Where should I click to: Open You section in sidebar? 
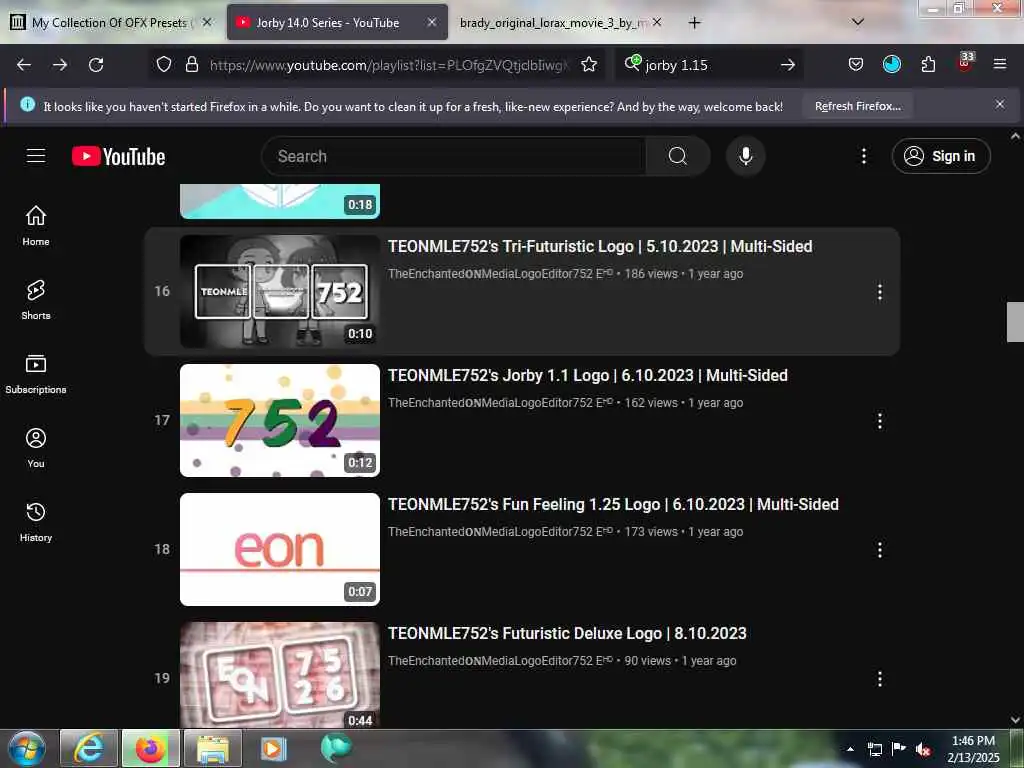pyautogui.click(x=36, y=448)
